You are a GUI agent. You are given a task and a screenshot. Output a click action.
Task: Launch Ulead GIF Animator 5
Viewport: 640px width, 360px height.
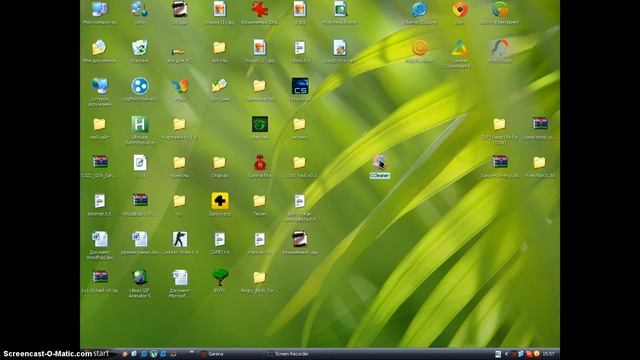pyautogui.click(x=140, y=278)
